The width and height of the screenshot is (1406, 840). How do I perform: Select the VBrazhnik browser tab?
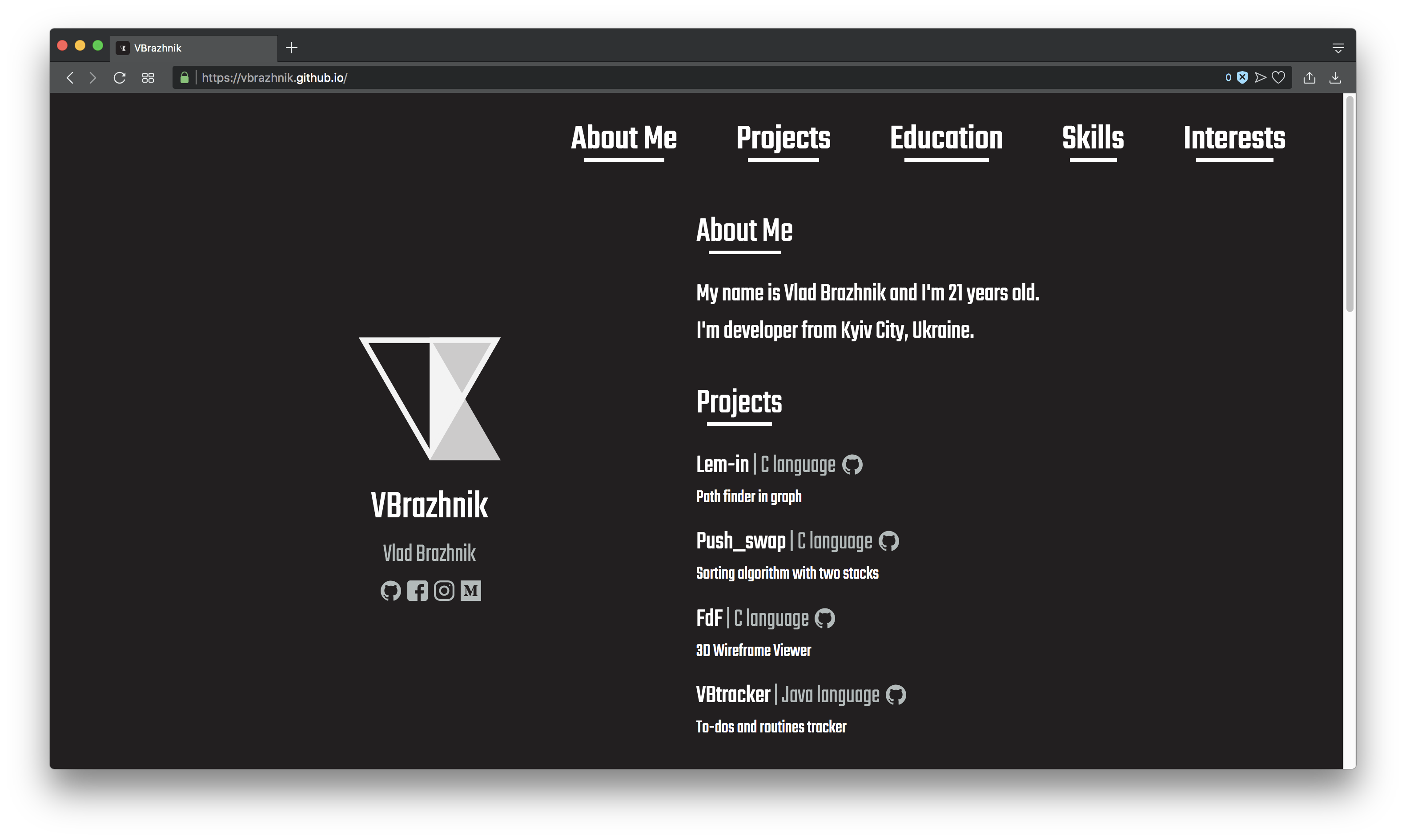point(193,48)
